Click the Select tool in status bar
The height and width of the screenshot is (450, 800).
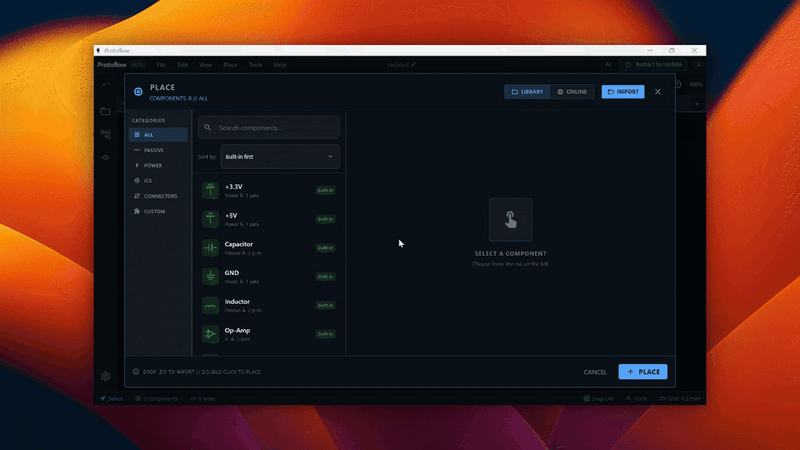pos(111,398)
